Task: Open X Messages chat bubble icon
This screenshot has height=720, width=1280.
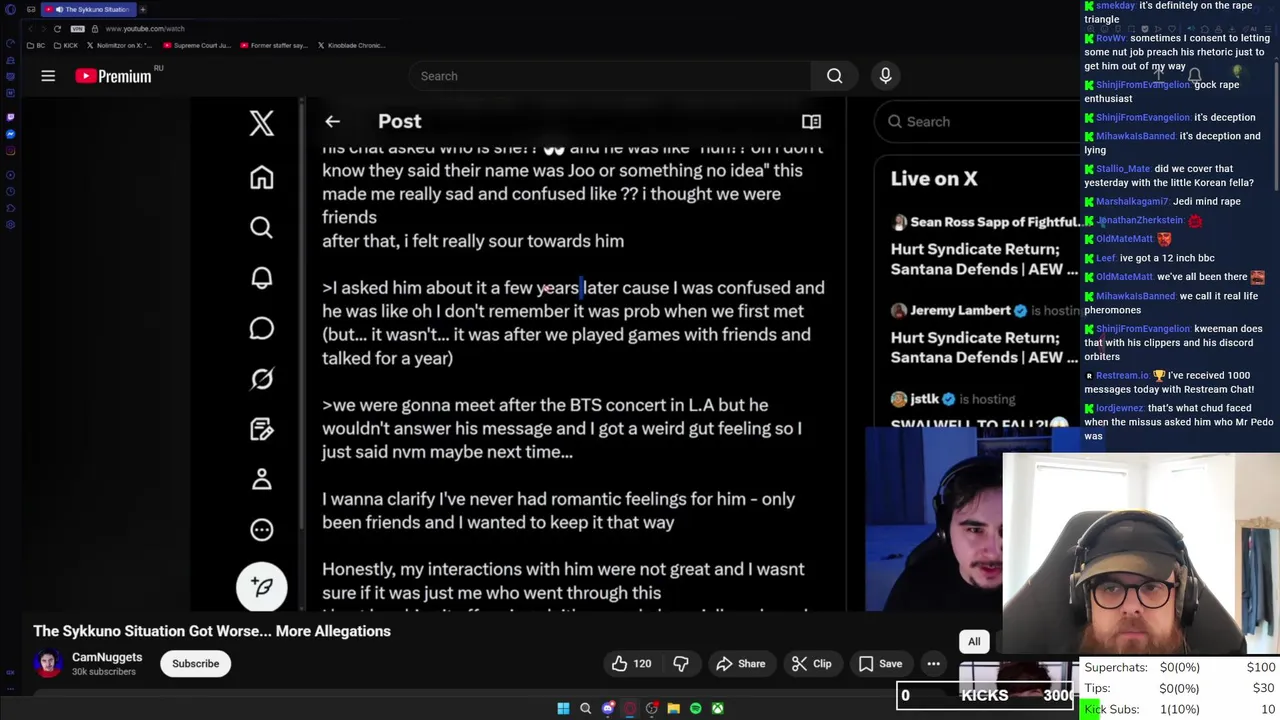Action: point(261,329)
